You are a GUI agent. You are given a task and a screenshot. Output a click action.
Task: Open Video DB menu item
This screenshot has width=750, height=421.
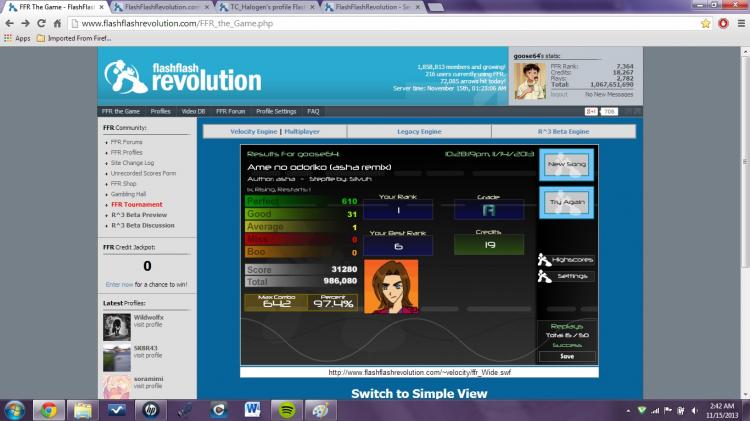(193, 111)
